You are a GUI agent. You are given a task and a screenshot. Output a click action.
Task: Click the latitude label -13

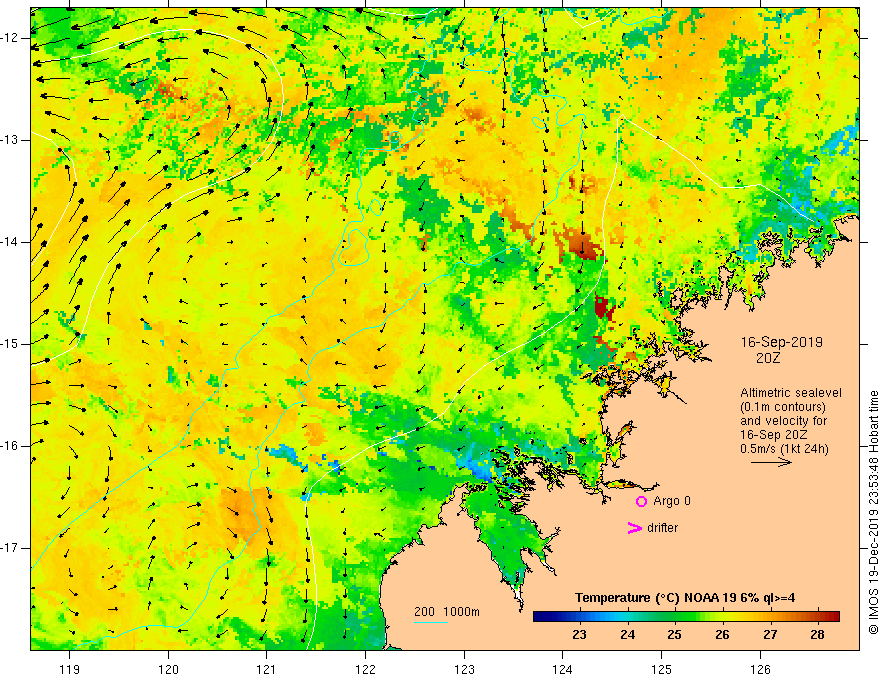[11, 140]
